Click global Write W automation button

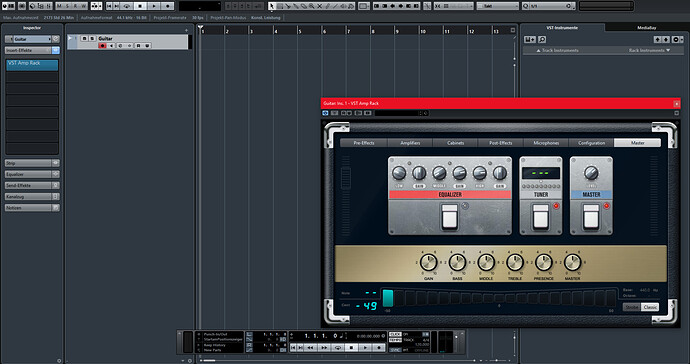83,6
